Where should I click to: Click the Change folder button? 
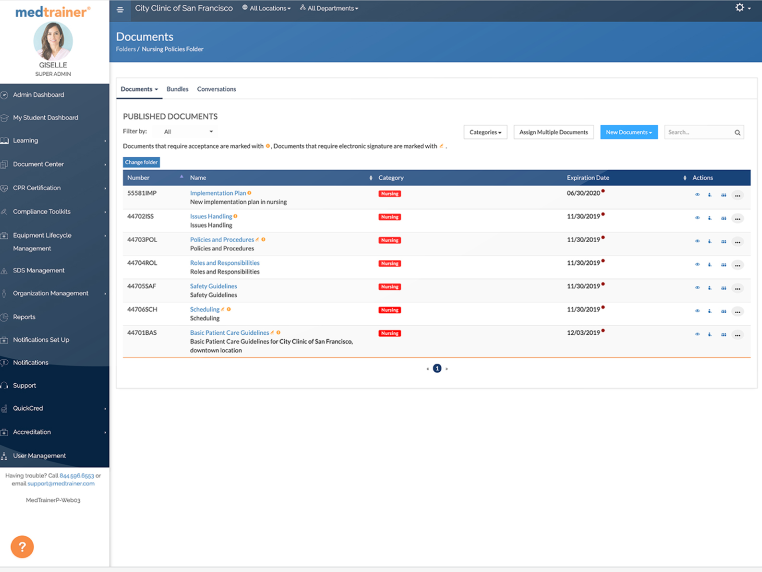(x=141, y=162)
